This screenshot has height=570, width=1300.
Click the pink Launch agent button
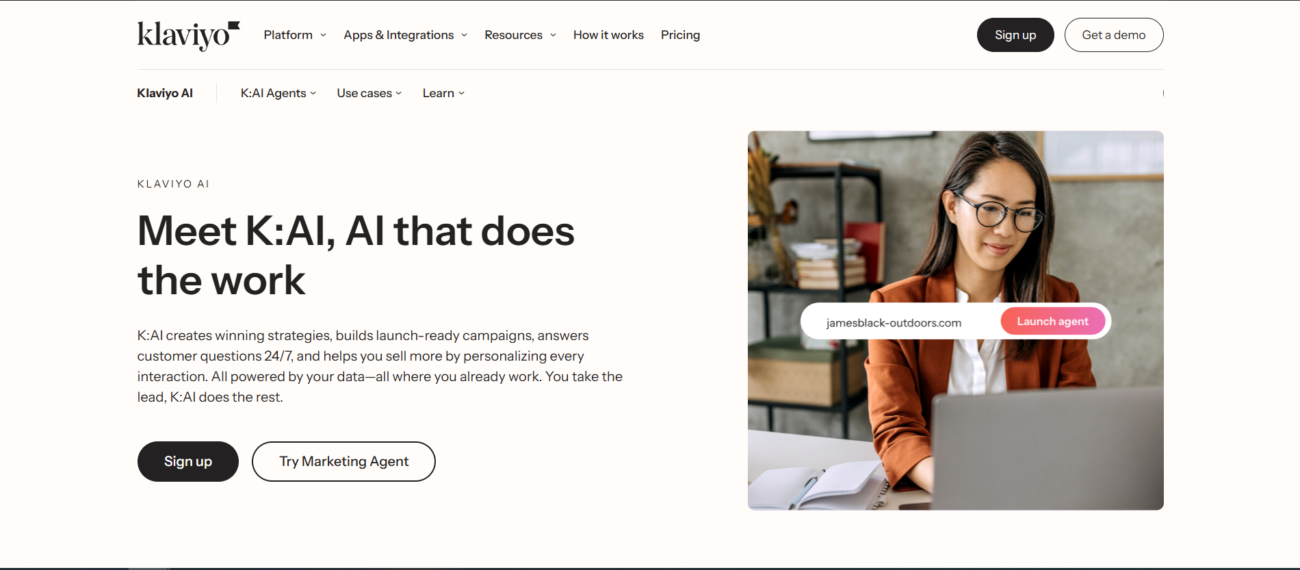(1053, 321)
